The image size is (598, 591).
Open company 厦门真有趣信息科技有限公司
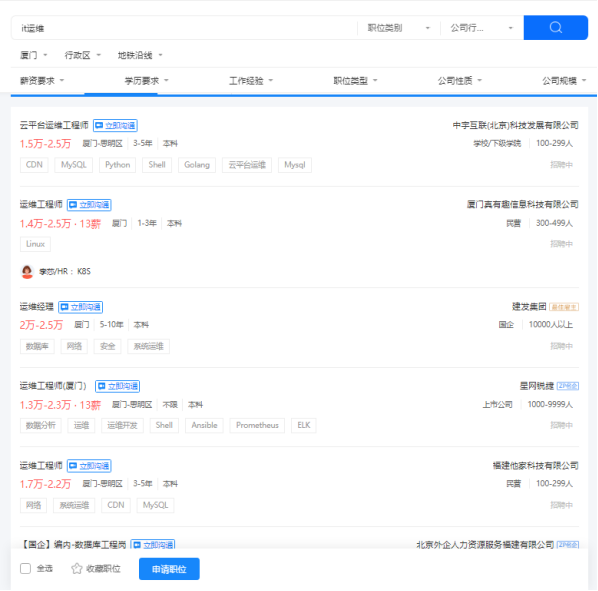(522, 204)
